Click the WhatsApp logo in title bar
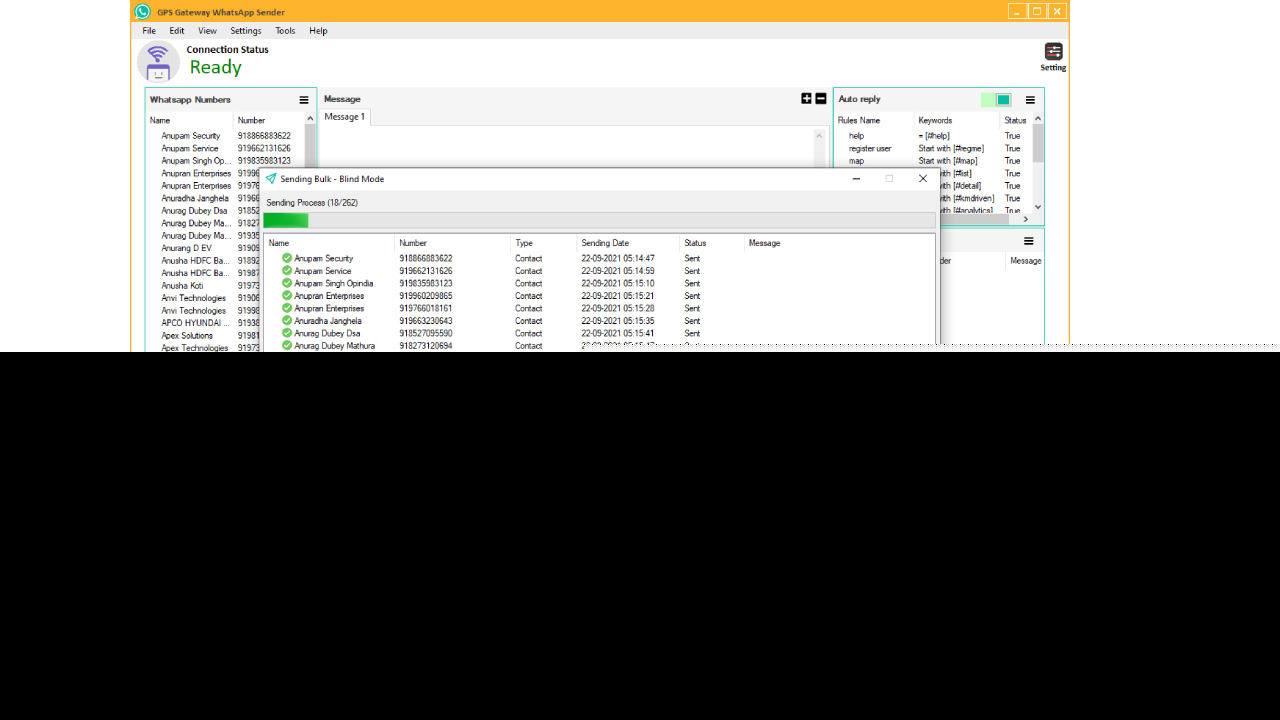The height and width of the screenshot is (720, 1280). click(x=143, y=11)
